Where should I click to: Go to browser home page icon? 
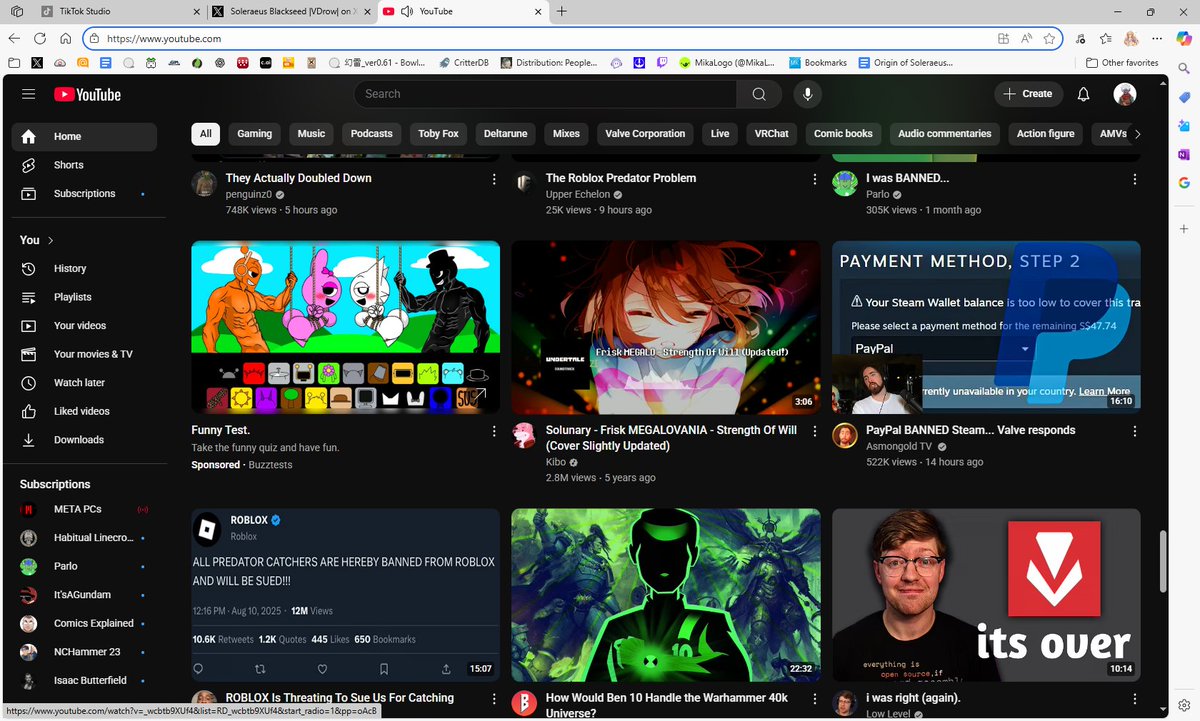coord(65,38)
